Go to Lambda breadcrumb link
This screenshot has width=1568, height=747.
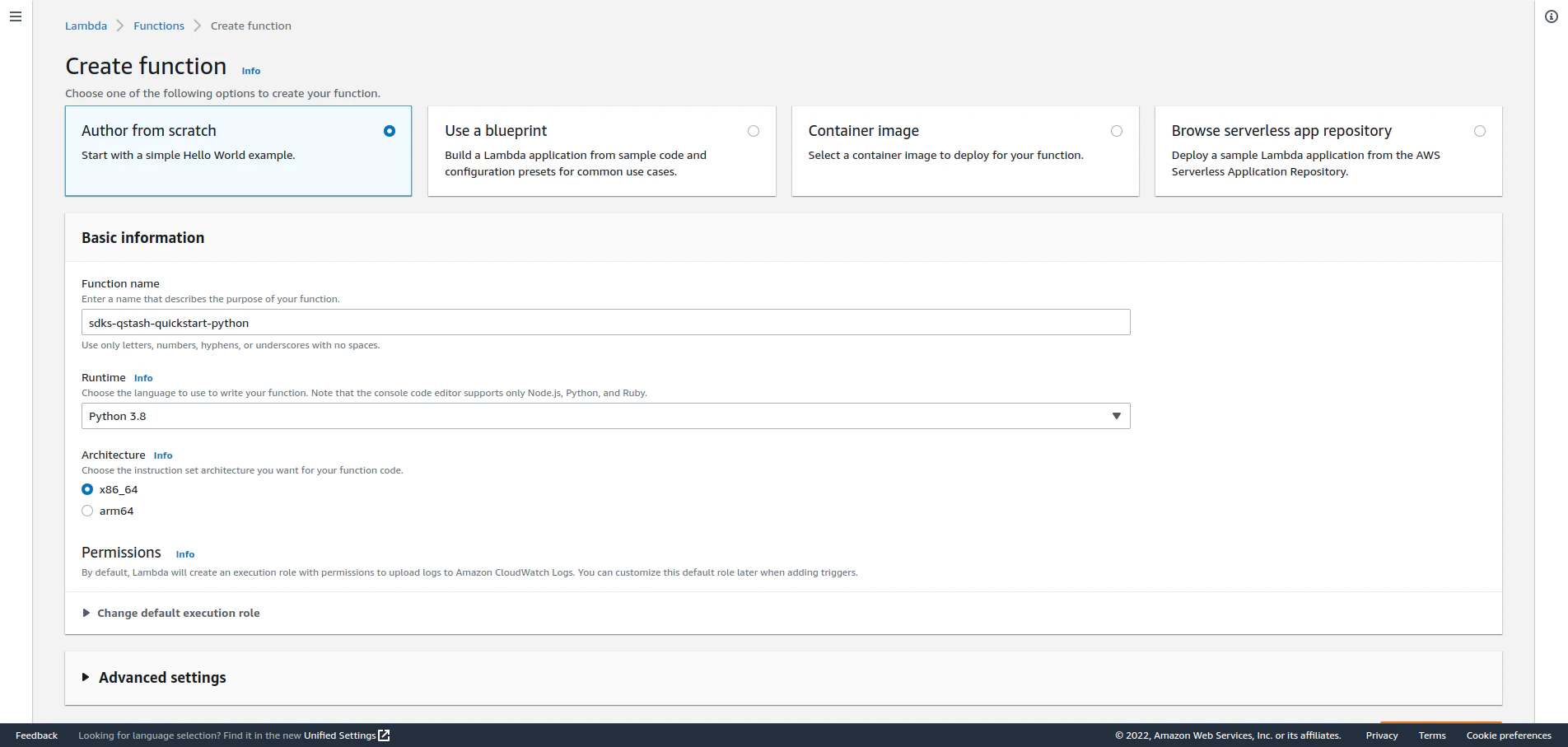click(86, 26)
